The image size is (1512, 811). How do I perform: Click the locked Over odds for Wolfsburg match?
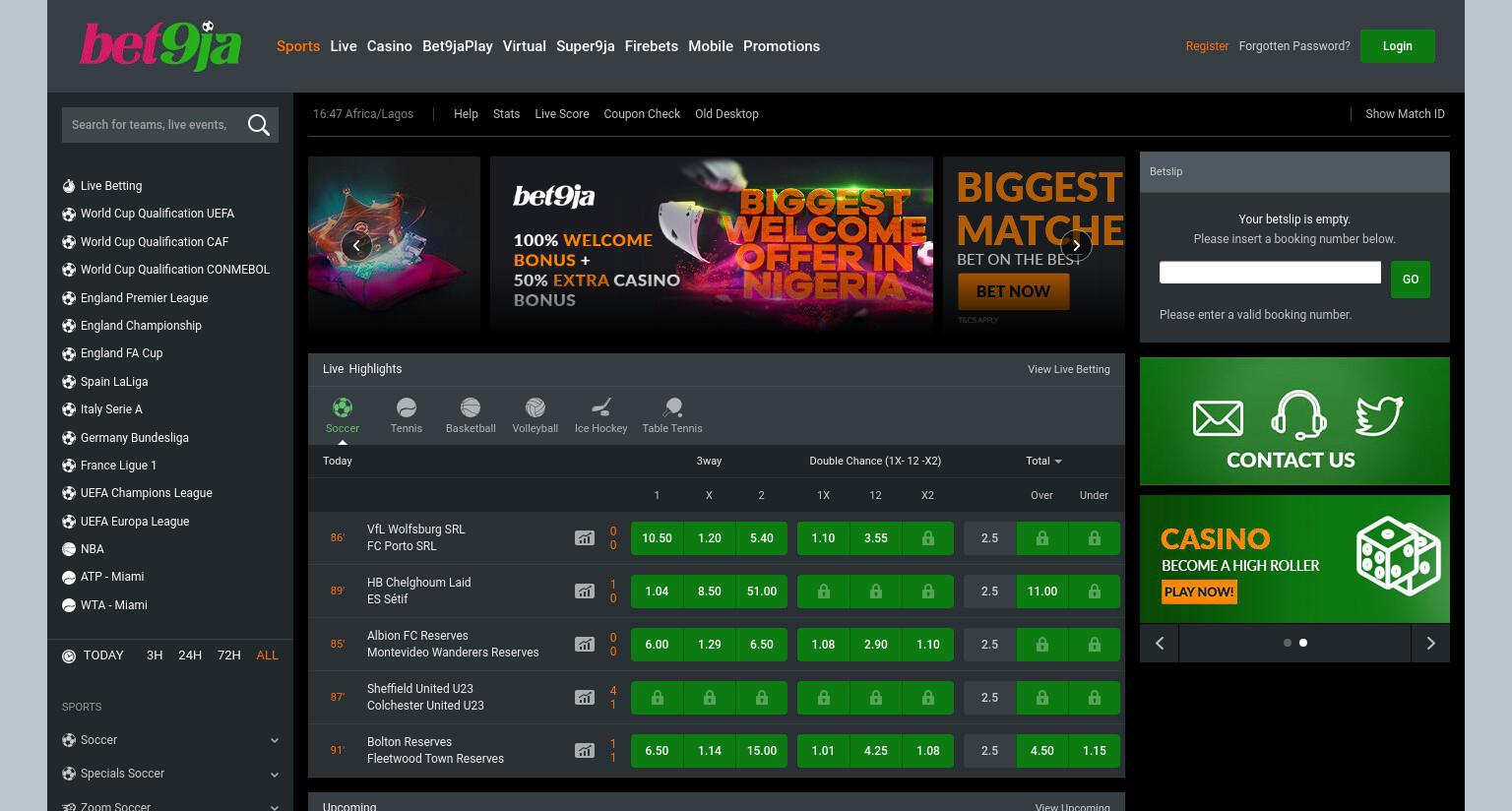[x=1042, y=538]
